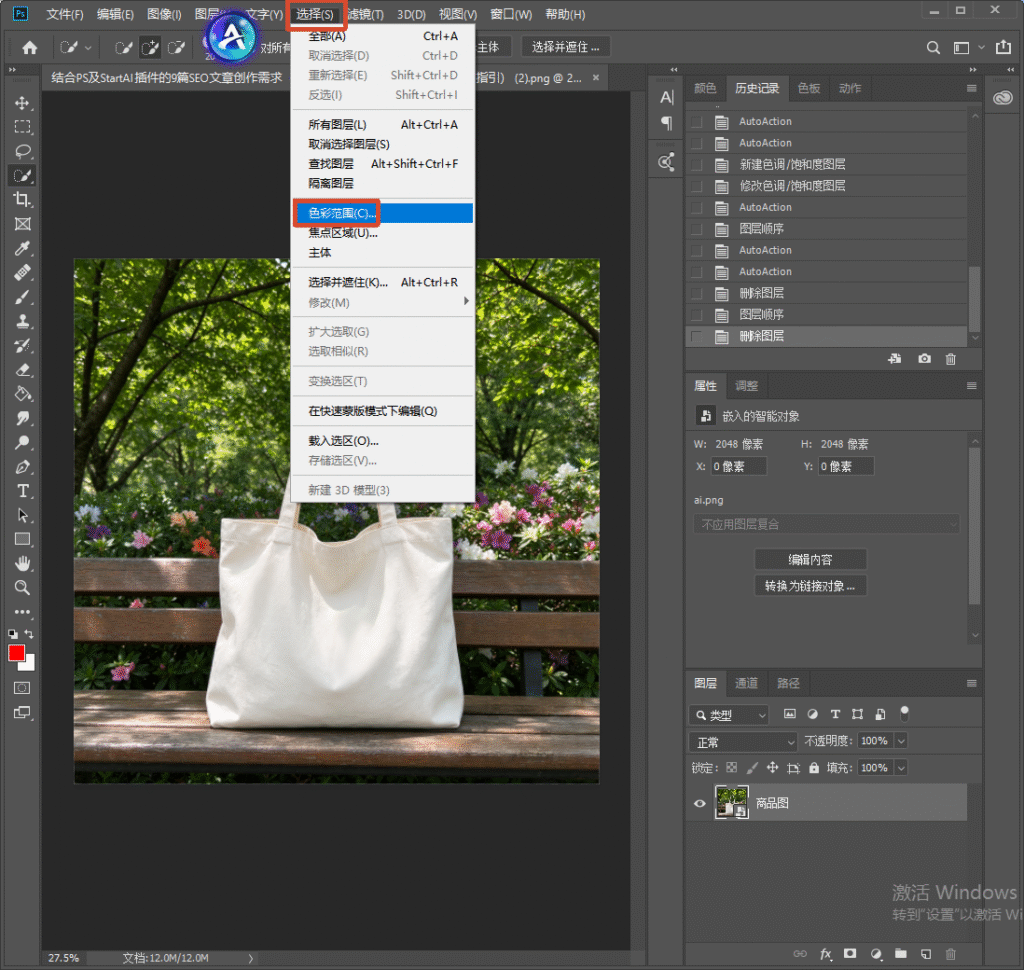Click the Home icon in options bar
Screen dimensions: 1024x970
click(29, 47)
